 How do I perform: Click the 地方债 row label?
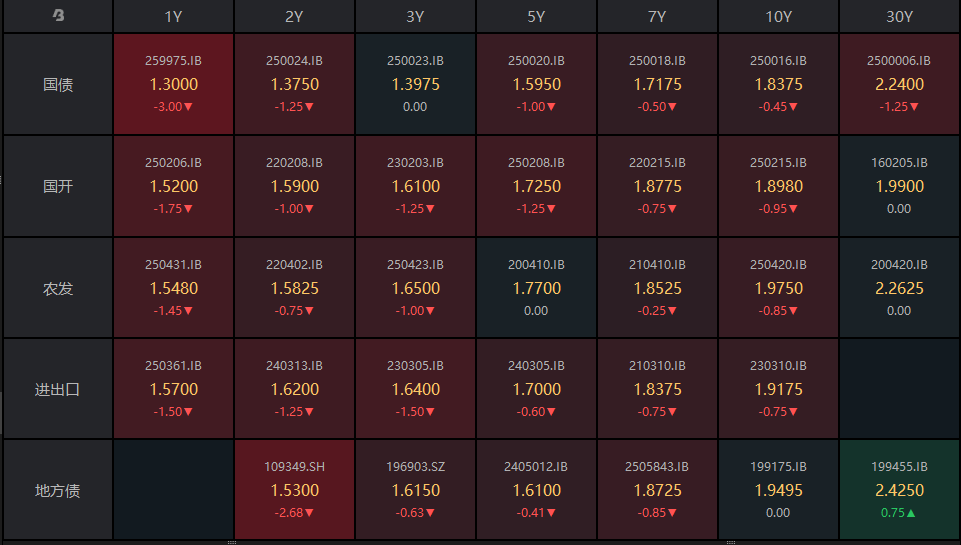point(58,491)
